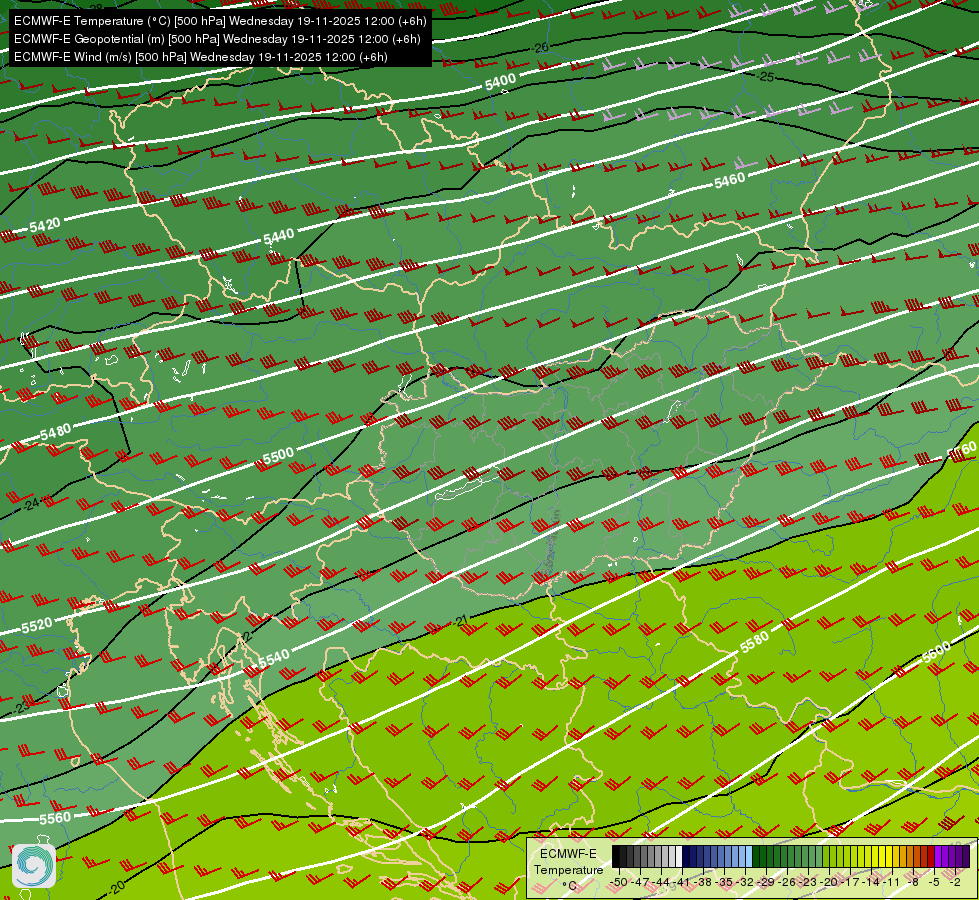
Task: Click the 5540 geopotential contour label
Action: click(274, 658)
